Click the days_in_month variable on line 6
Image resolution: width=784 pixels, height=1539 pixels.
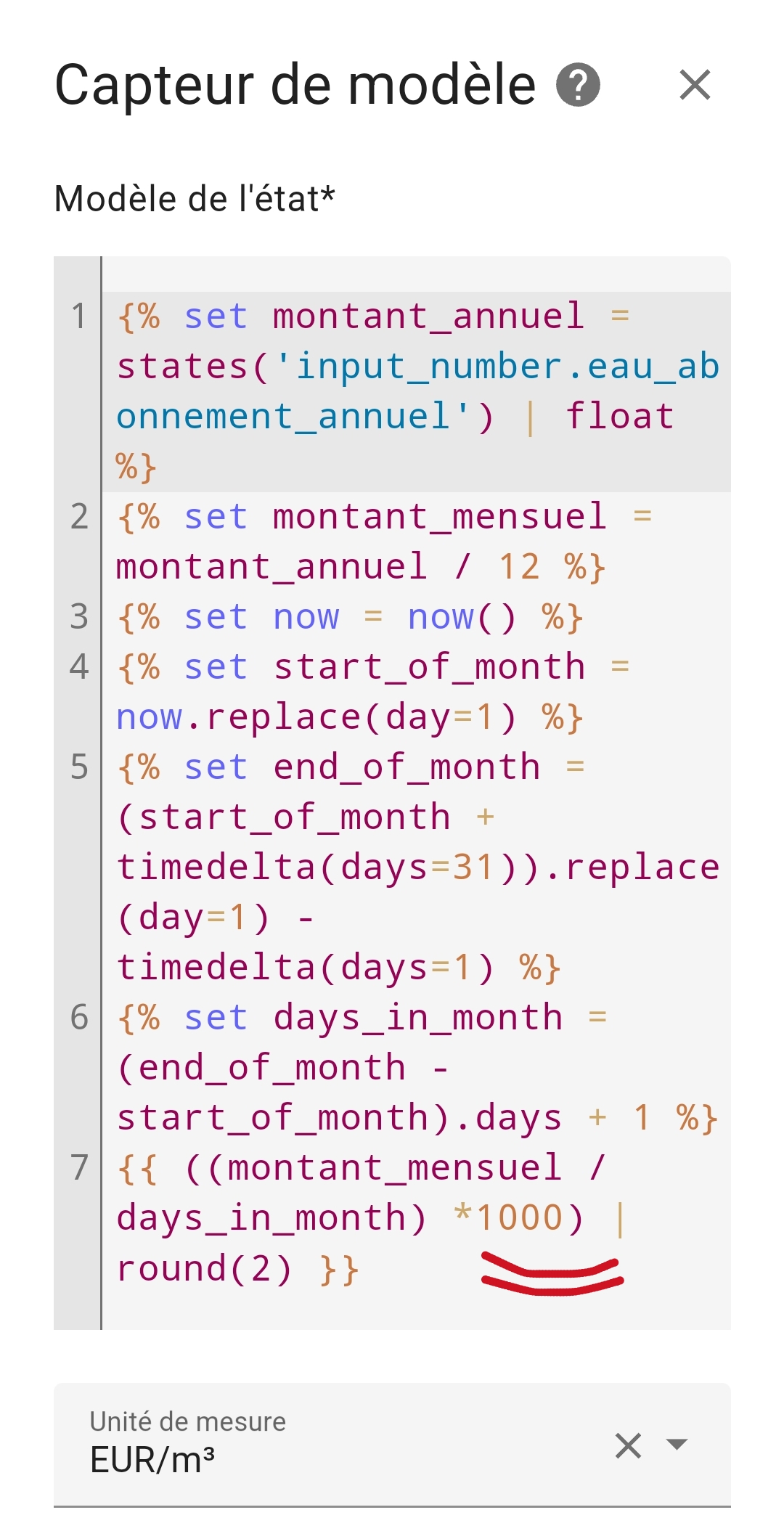tap(418, 1018)
